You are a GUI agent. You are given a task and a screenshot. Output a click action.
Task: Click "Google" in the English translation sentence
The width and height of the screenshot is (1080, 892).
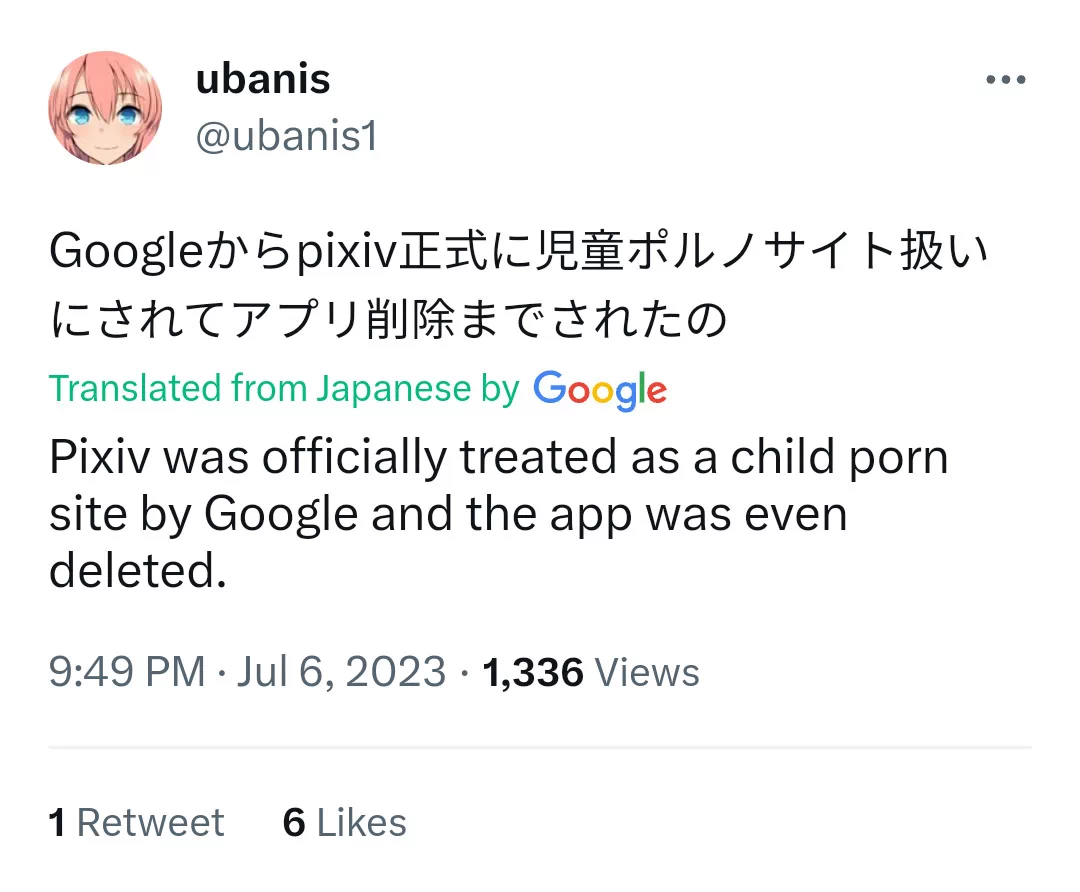(x=281, y=514)
